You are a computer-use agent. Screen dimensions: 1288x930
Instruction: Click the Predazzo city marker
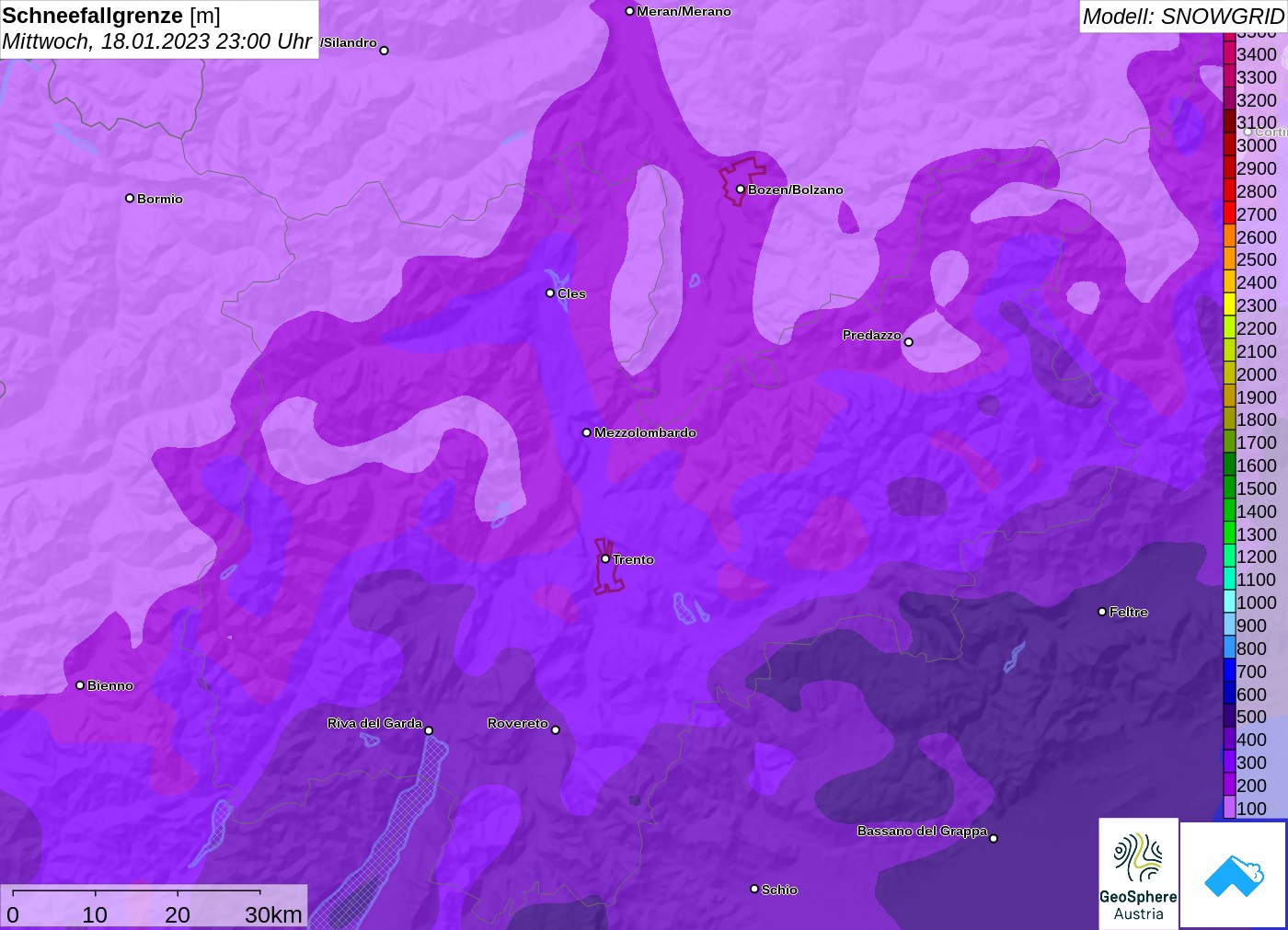point(909,342)
